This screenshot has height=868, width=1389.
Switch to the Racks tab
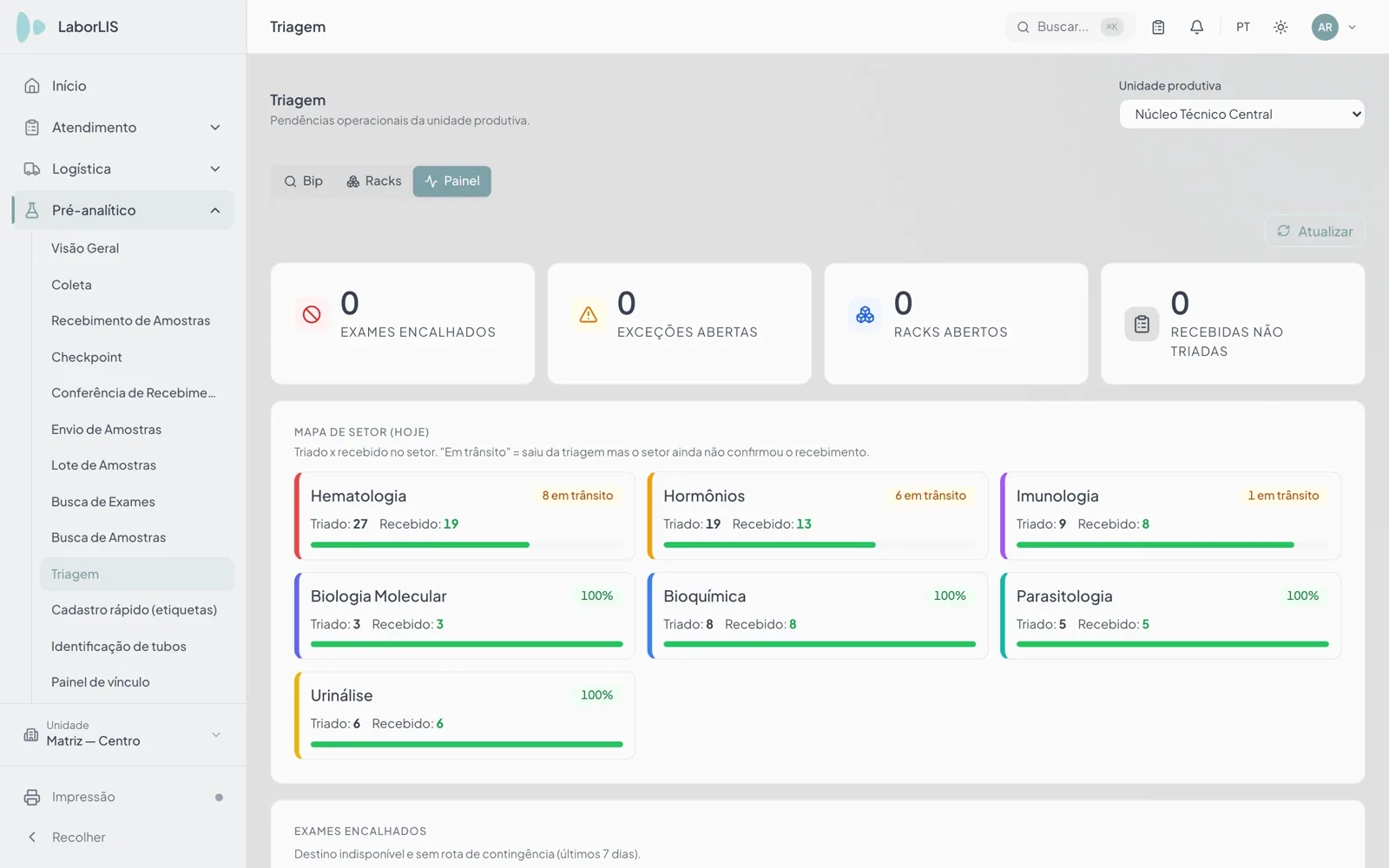tap(374, 181)
